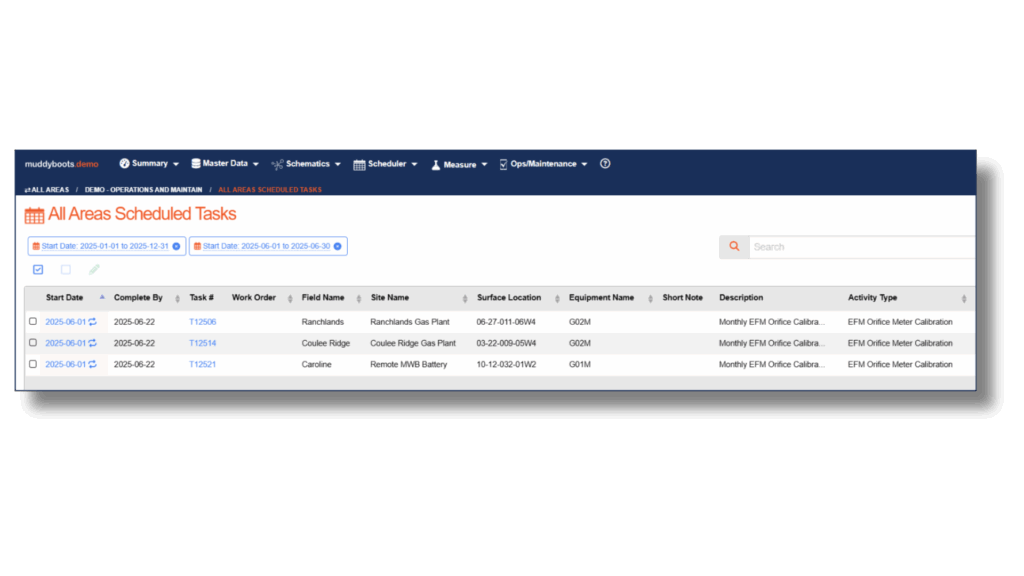
Task: Check the Coulee Ridge task row checkbox
Action: click(x=33, y=342)
